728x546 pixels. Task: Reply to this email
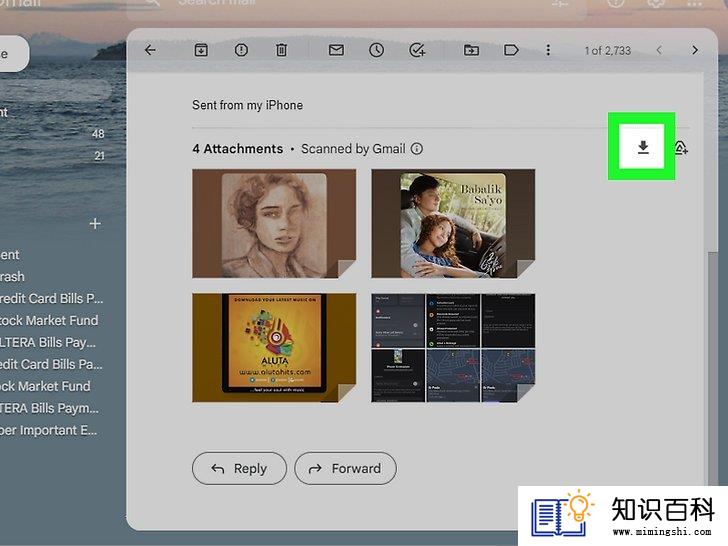(239, 468)
